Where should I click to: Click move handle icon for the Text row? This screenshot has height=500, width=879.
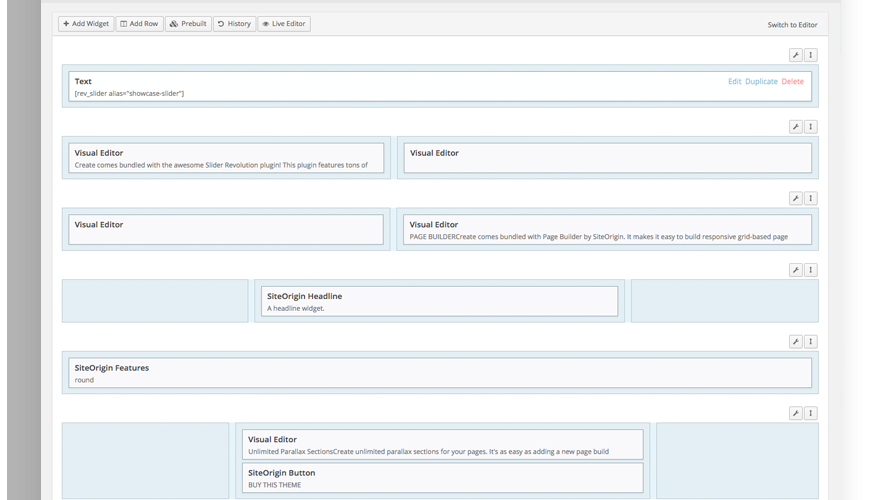pos(811,55)
